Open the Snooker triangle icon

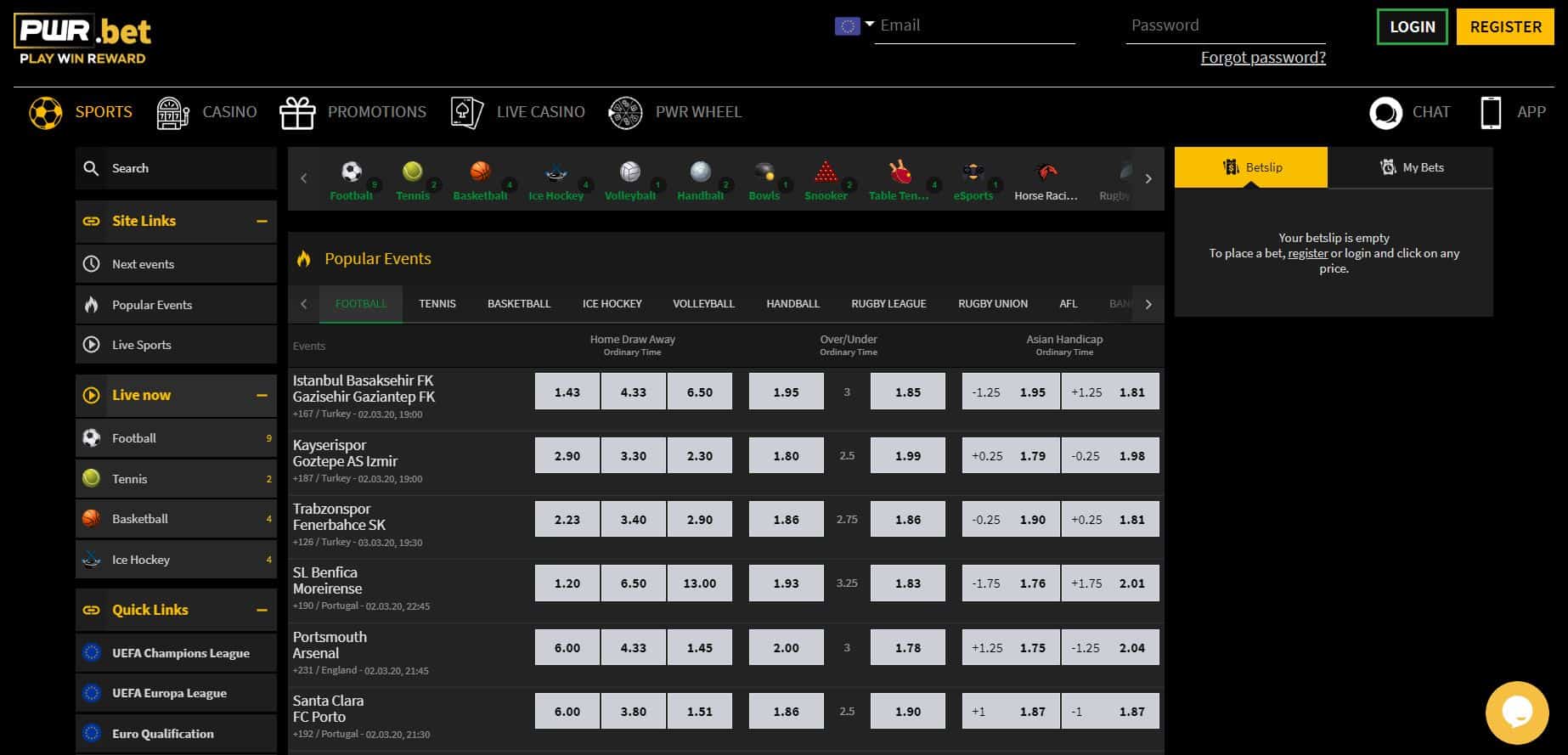point(826,172)
